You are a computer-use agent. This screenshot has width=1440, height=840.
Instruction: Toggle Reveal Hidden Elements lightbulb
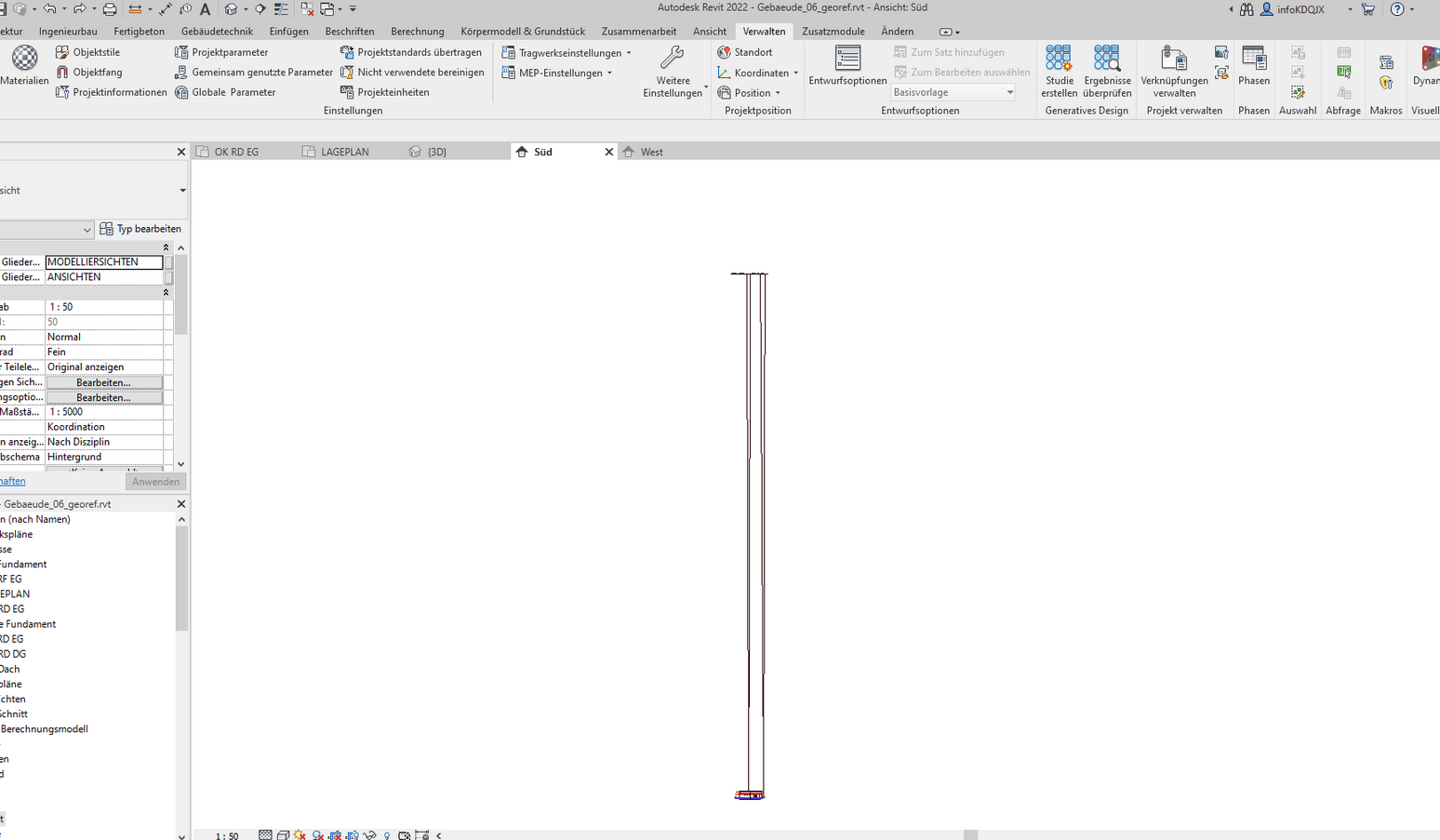(x=386, y=834)
